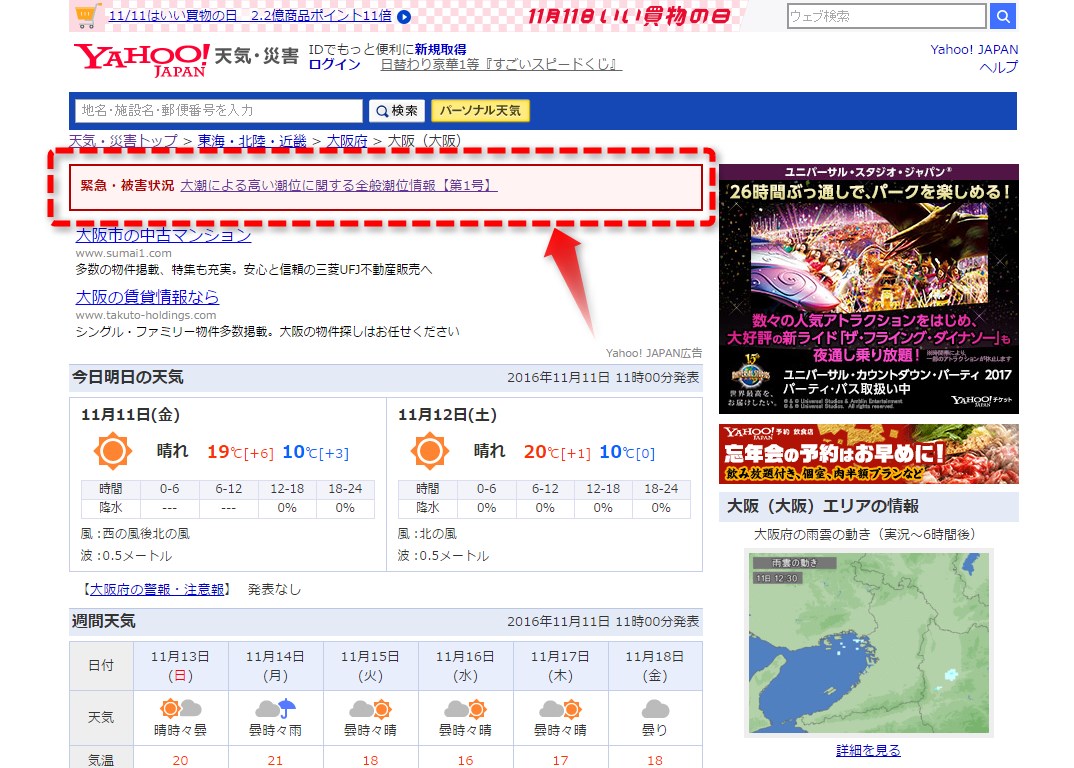Open the ヘルプ link
The image size is (1074, 768).
999,67
